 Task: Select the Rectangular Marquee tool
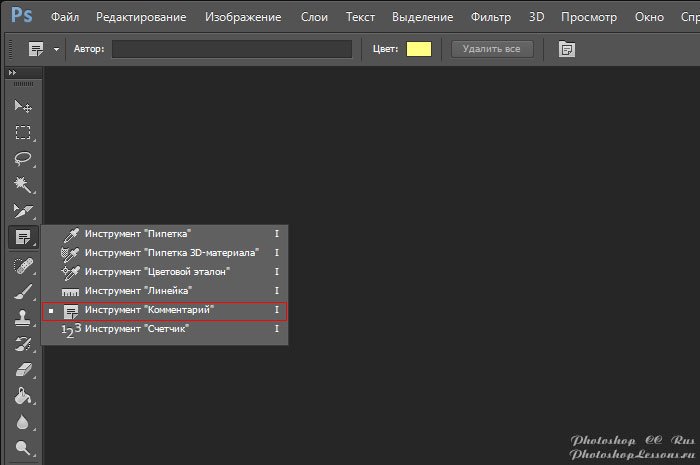click(x=22, y=133)
